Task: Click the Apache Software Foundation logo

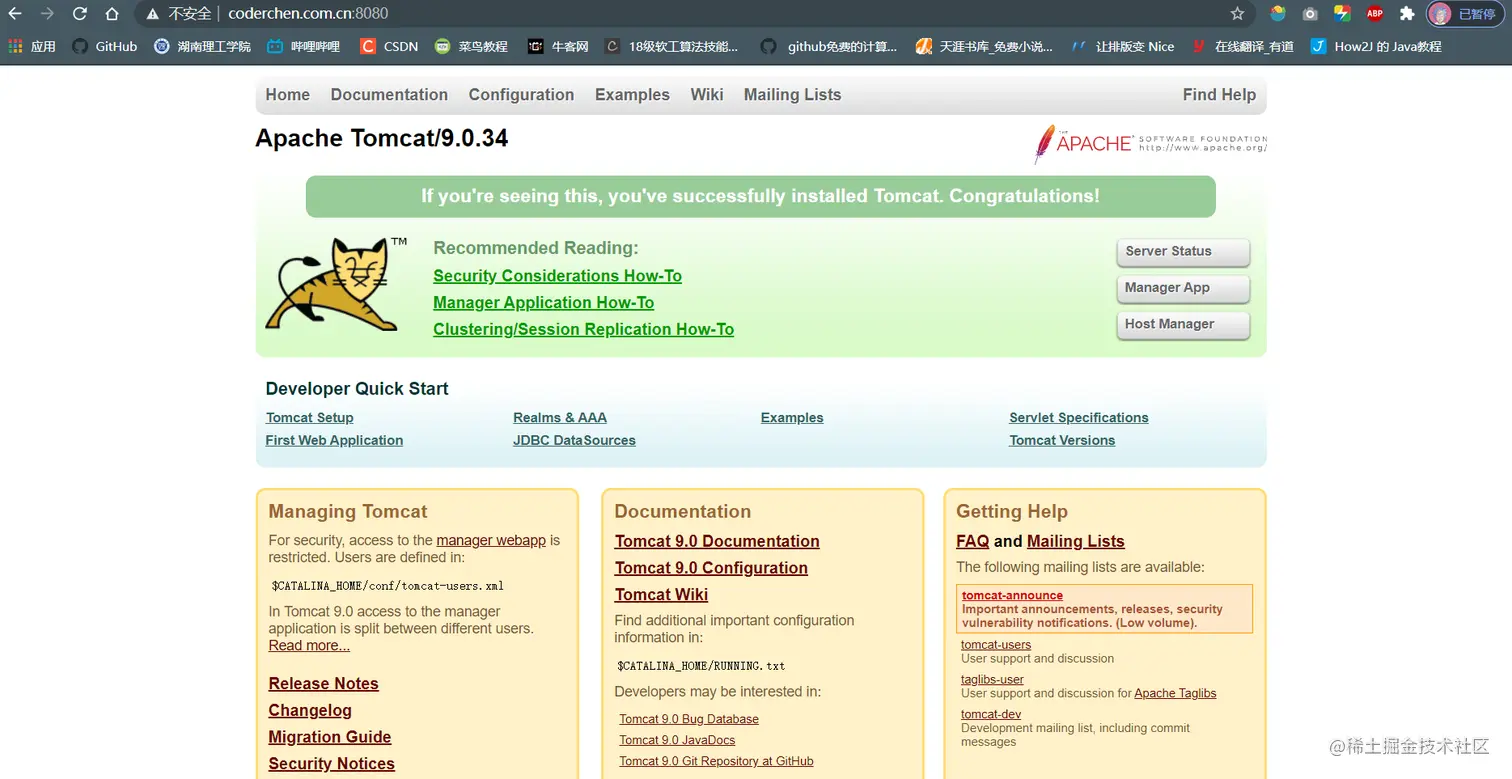Action: (x=1150, y=144)
